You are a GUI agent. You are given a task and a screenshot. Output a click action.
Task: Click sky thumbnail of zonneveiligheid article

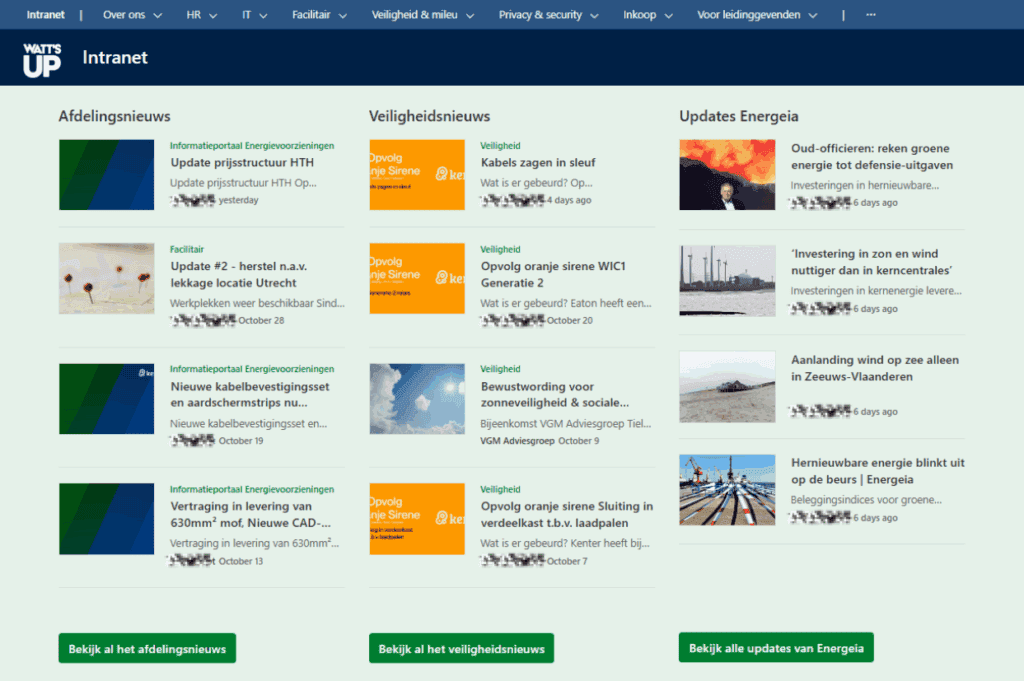(417, 399)
